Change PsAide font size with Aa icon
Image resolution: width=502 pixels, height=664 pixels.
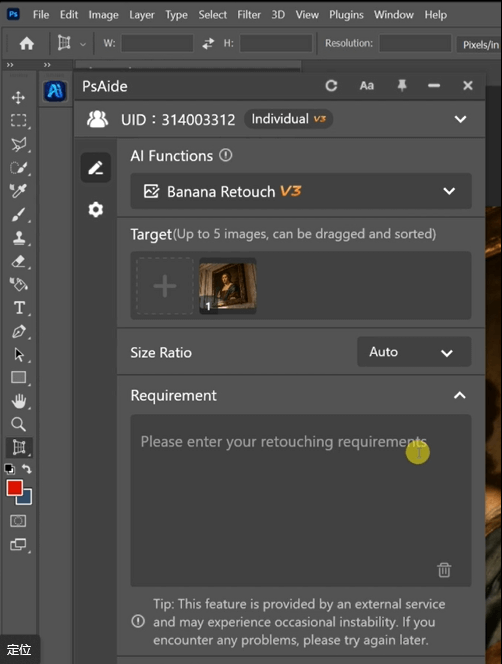tap(367, 86)
